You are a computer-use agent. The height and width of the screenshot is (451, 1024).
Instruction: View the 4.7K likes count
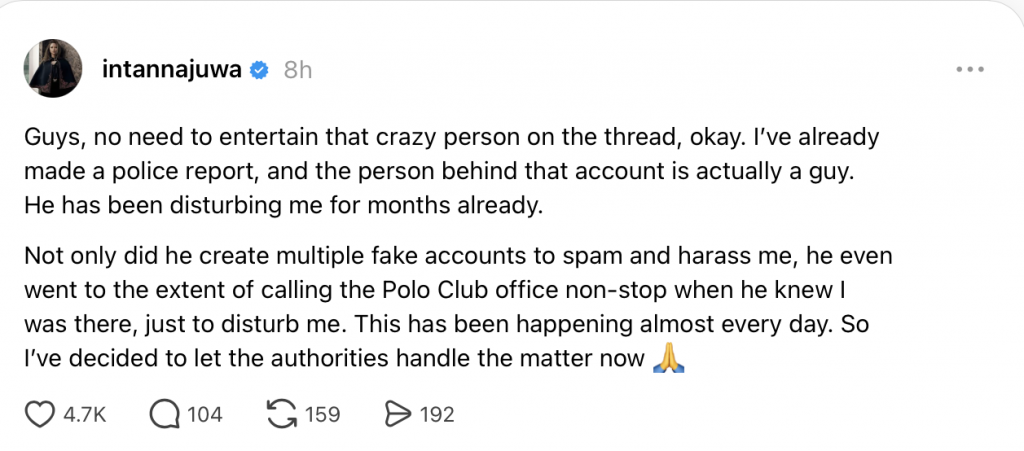84,414
